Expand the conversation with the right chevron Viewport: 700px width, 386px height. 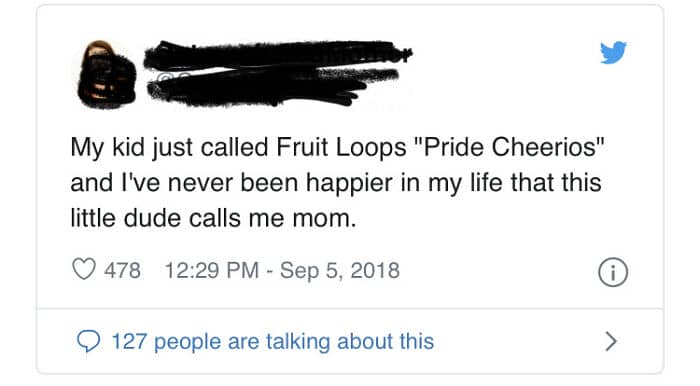tap(611, 341)
